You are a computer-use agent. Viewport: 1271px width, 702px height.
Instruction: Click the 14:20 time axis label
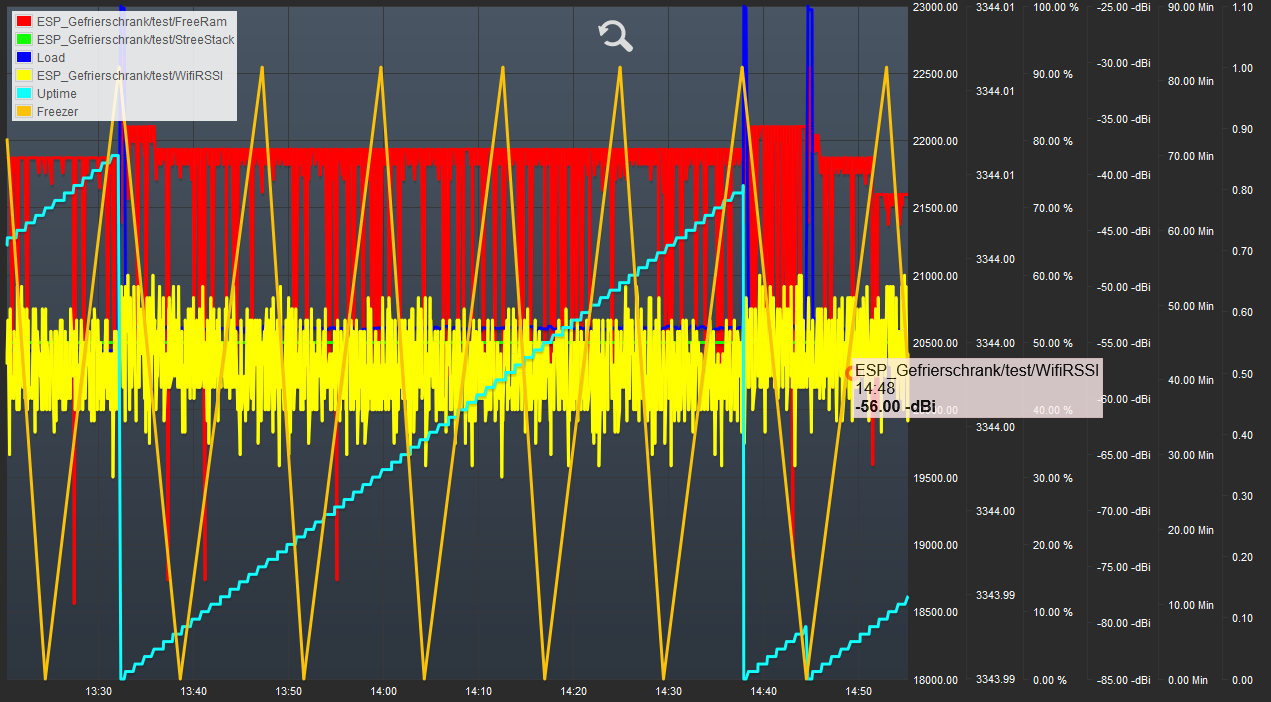point(573,691)
